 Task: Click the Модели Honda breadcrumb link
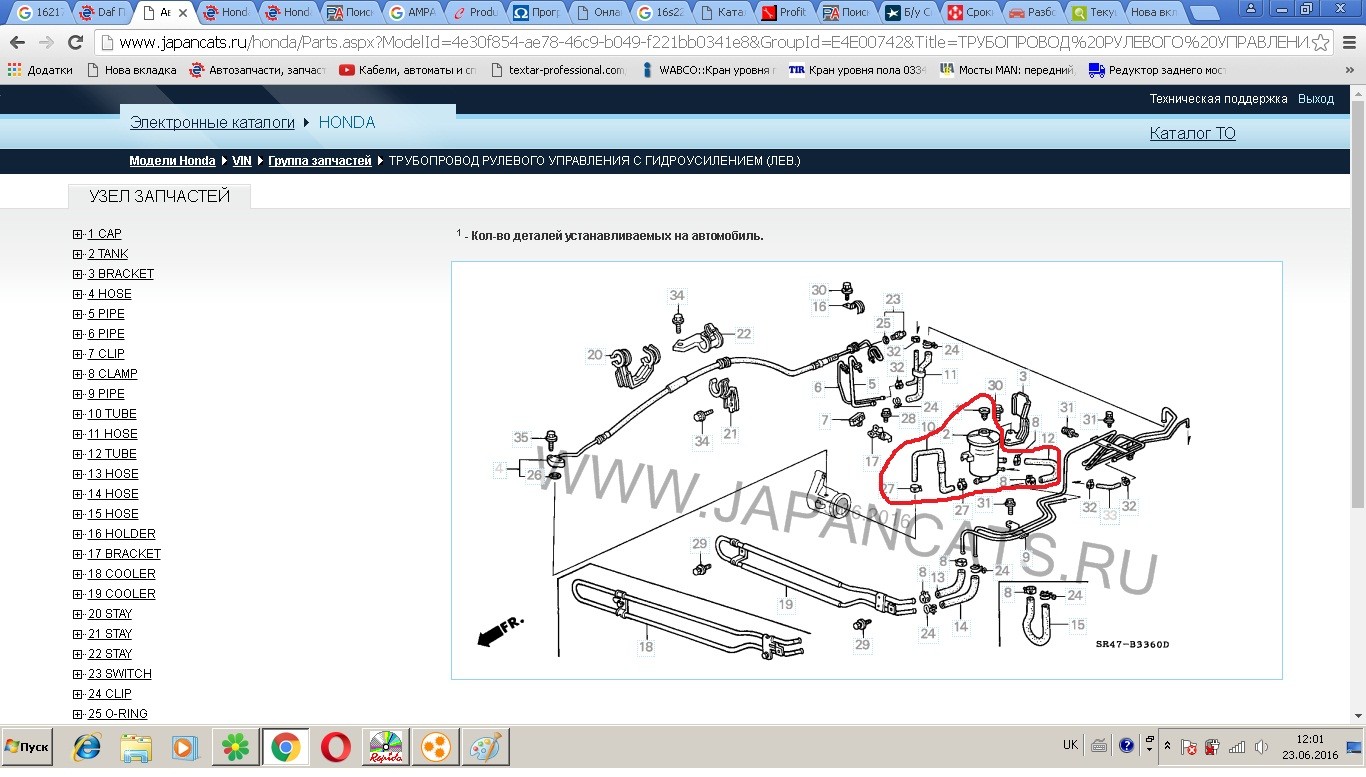click(172, 161)
